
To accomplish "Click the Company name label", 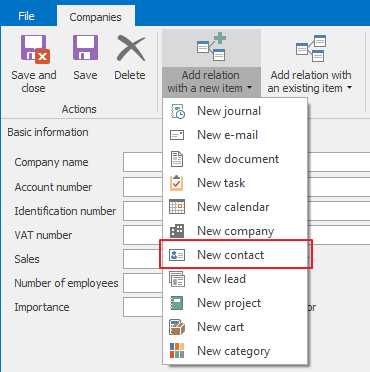I will click(x=51, y=162).
